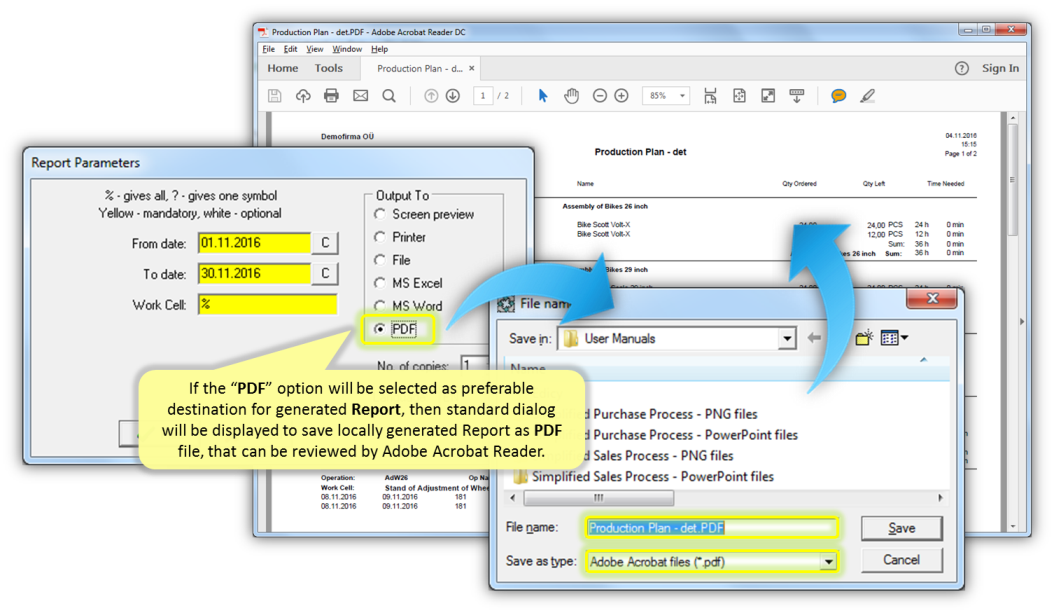Click the upload to cloud icon
1054x613 pixels.
pyautogui.click(x=303, y=95)
